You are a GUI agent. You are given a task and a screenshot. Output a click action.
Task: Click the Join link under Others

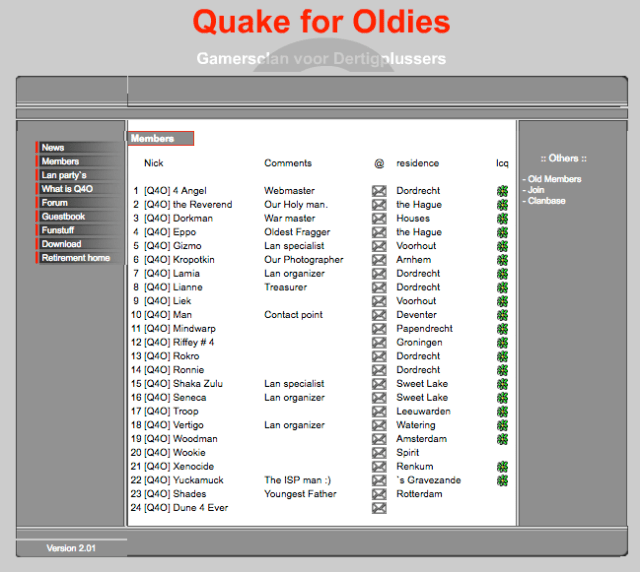(536, 190)
